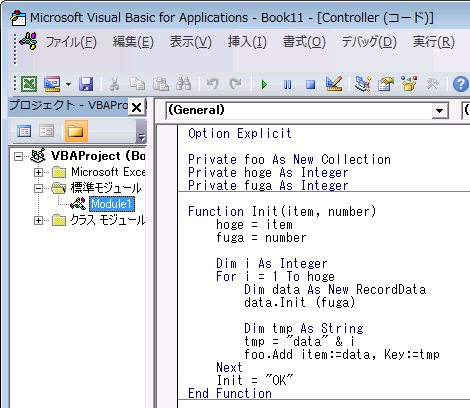
Task: Click the Undo arrow icon
Action: (212, 84)
